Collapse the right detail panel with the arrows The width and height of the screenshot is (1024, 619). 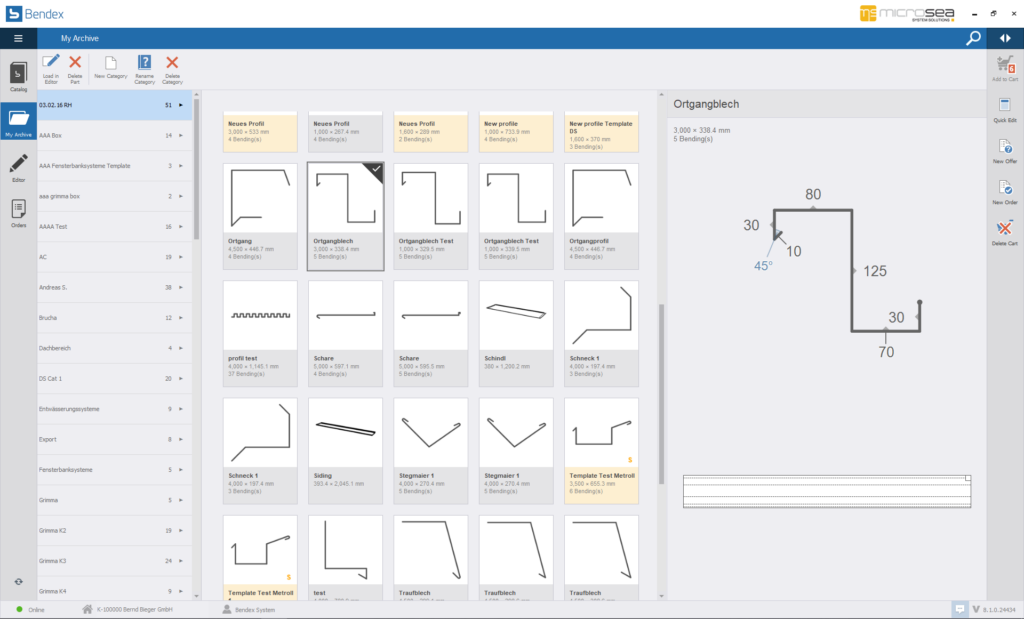(x=1006, y=37)
